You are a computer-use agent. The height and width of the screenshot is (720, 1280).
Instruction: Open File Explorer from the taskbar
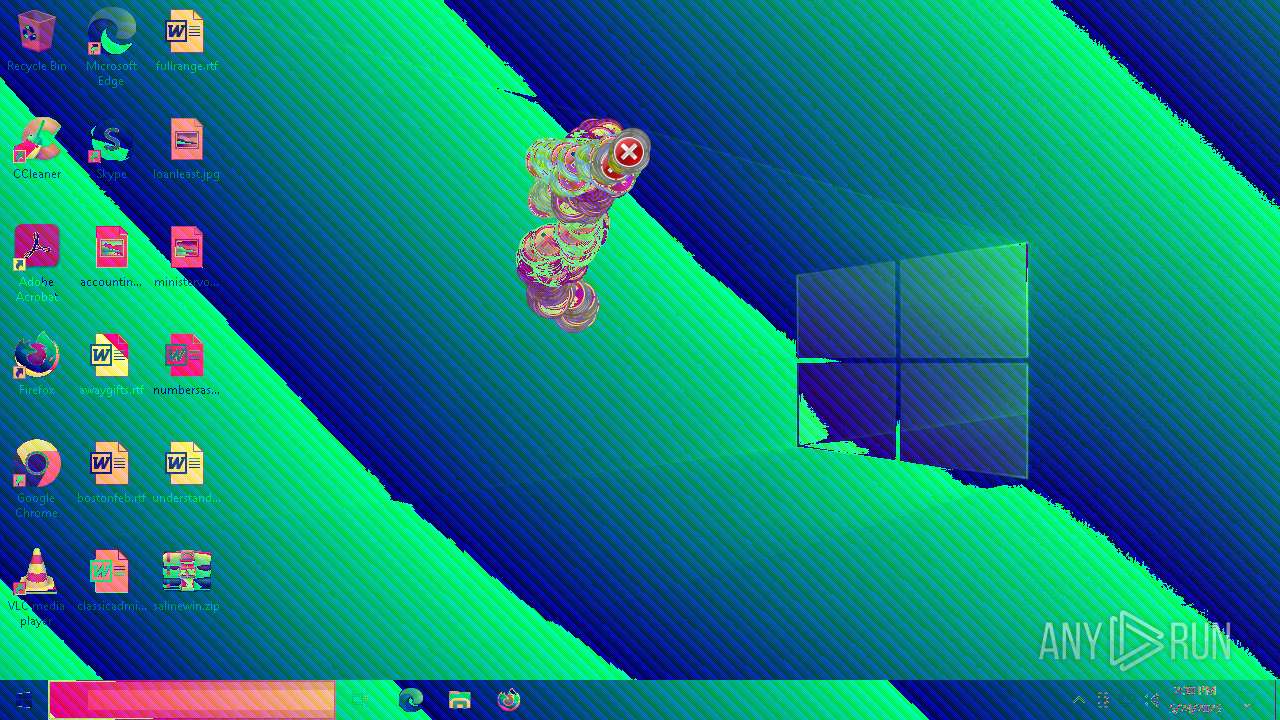coord(460,700)
